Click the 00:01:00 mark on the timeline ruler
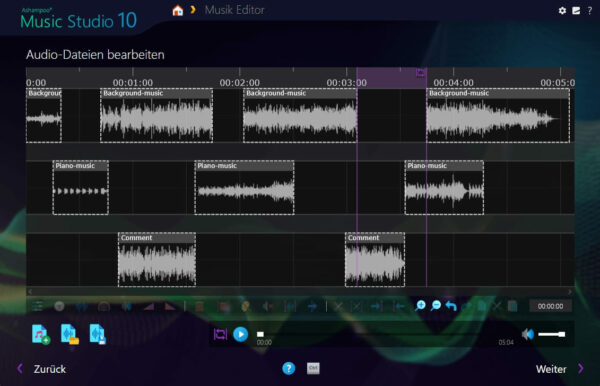600x386 pixels. coord(132,82)
